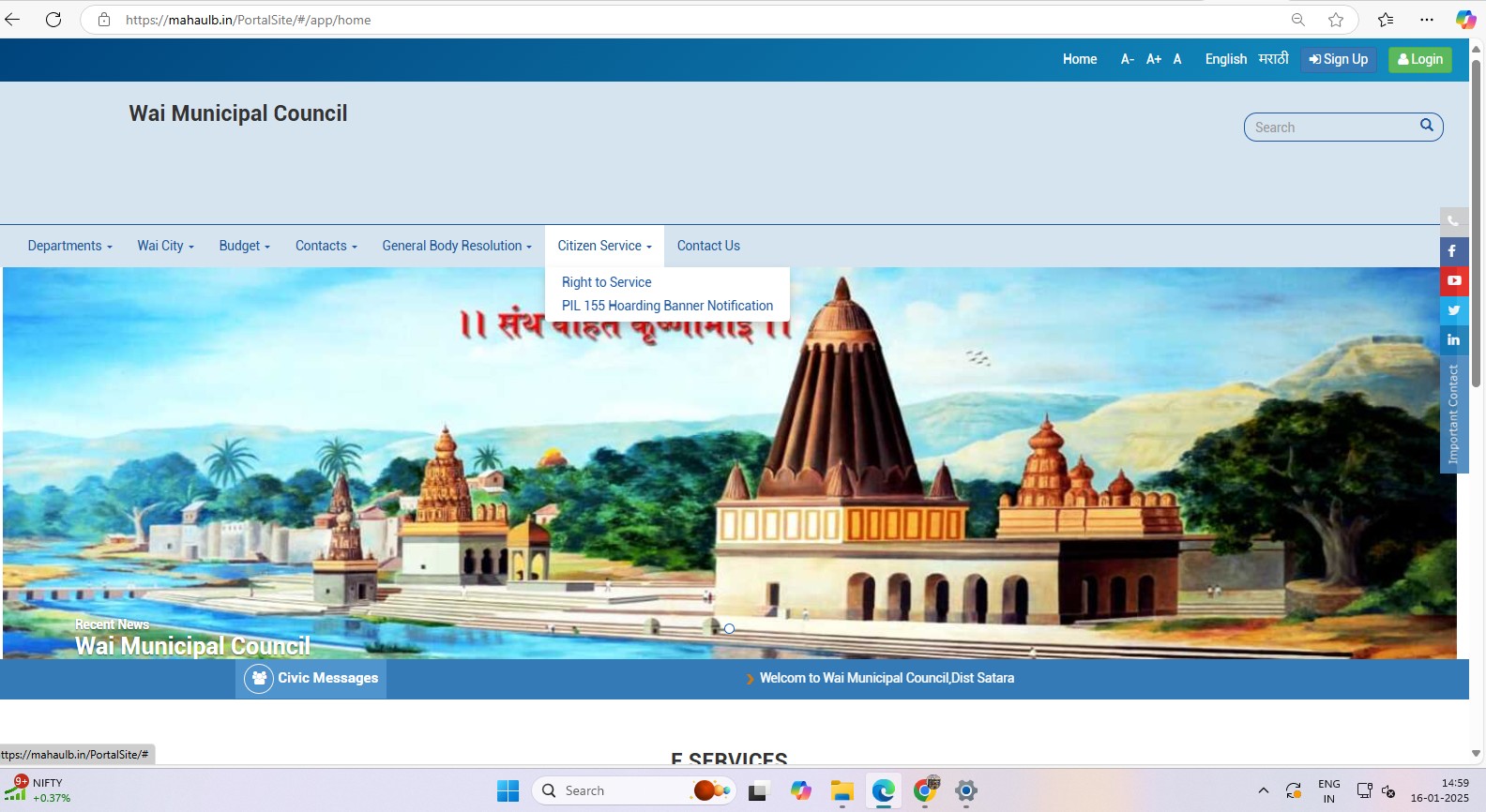Open the Facebook icon in the sidebar
Viewport: 1486px width, 812px height.
[x=1453, y=251]
